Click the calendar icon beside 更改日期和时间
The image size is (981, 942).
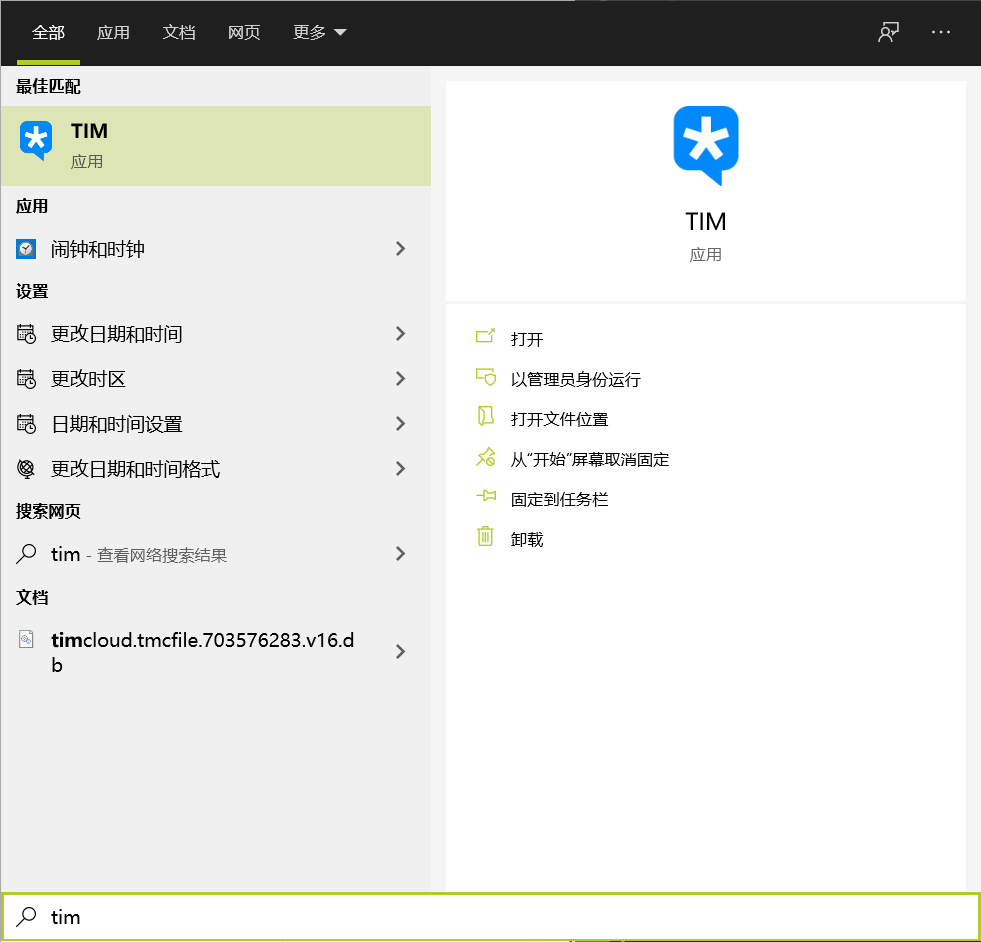point(26,334)
